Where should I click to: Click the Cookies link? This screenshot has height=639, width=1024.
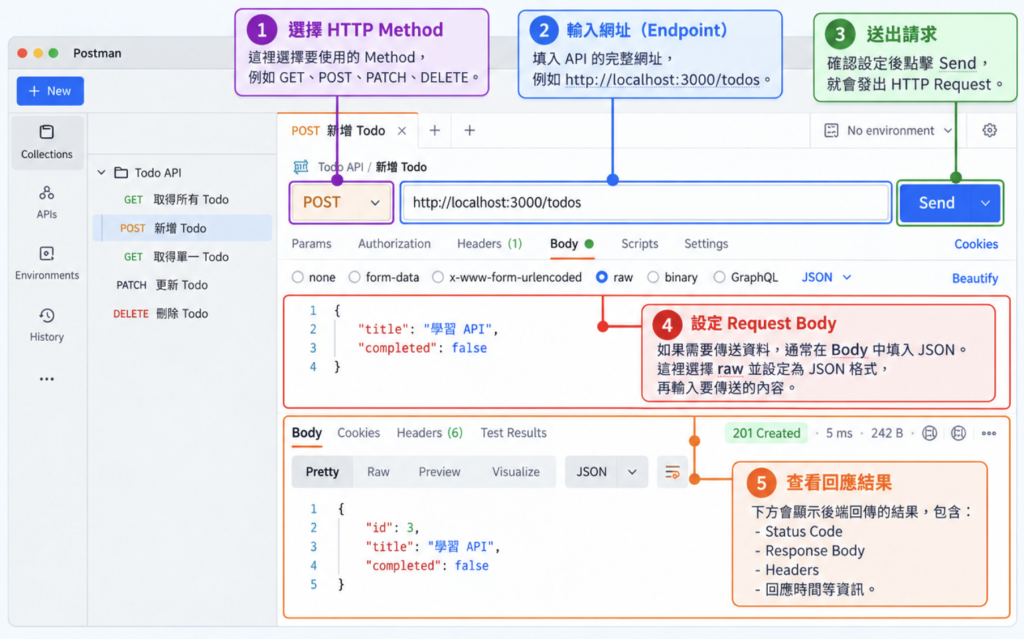(x=976, y=244)
